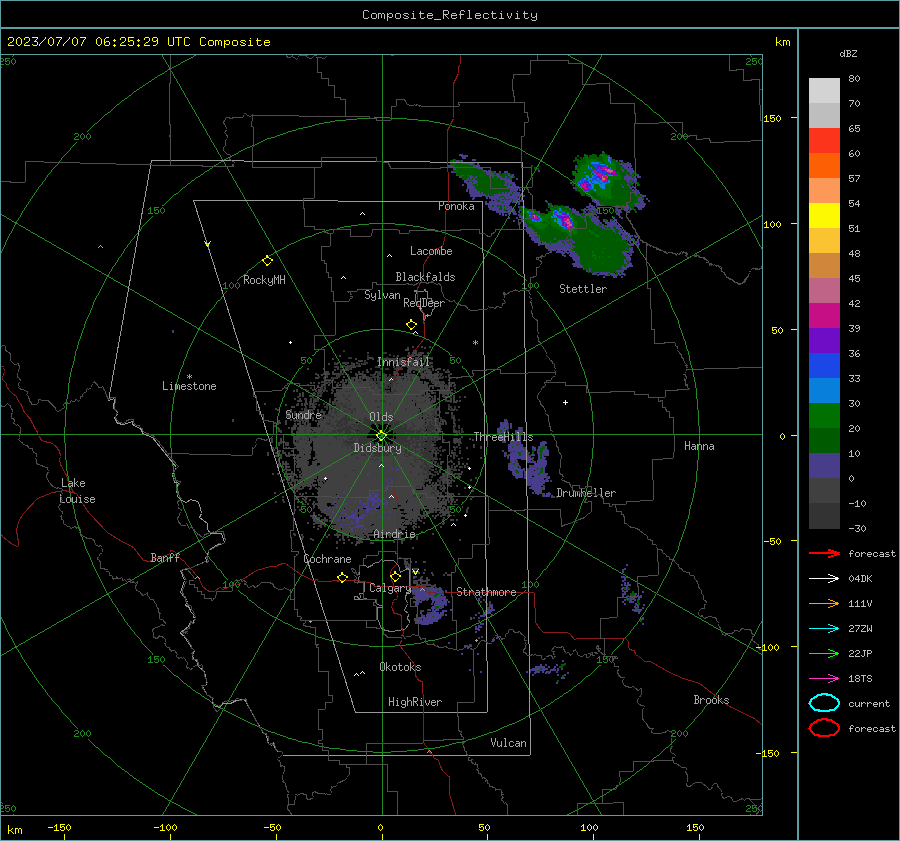This screenshot has height=841, width=900.
Task: Click the HighRiver city label
Action: coord(415,702)
